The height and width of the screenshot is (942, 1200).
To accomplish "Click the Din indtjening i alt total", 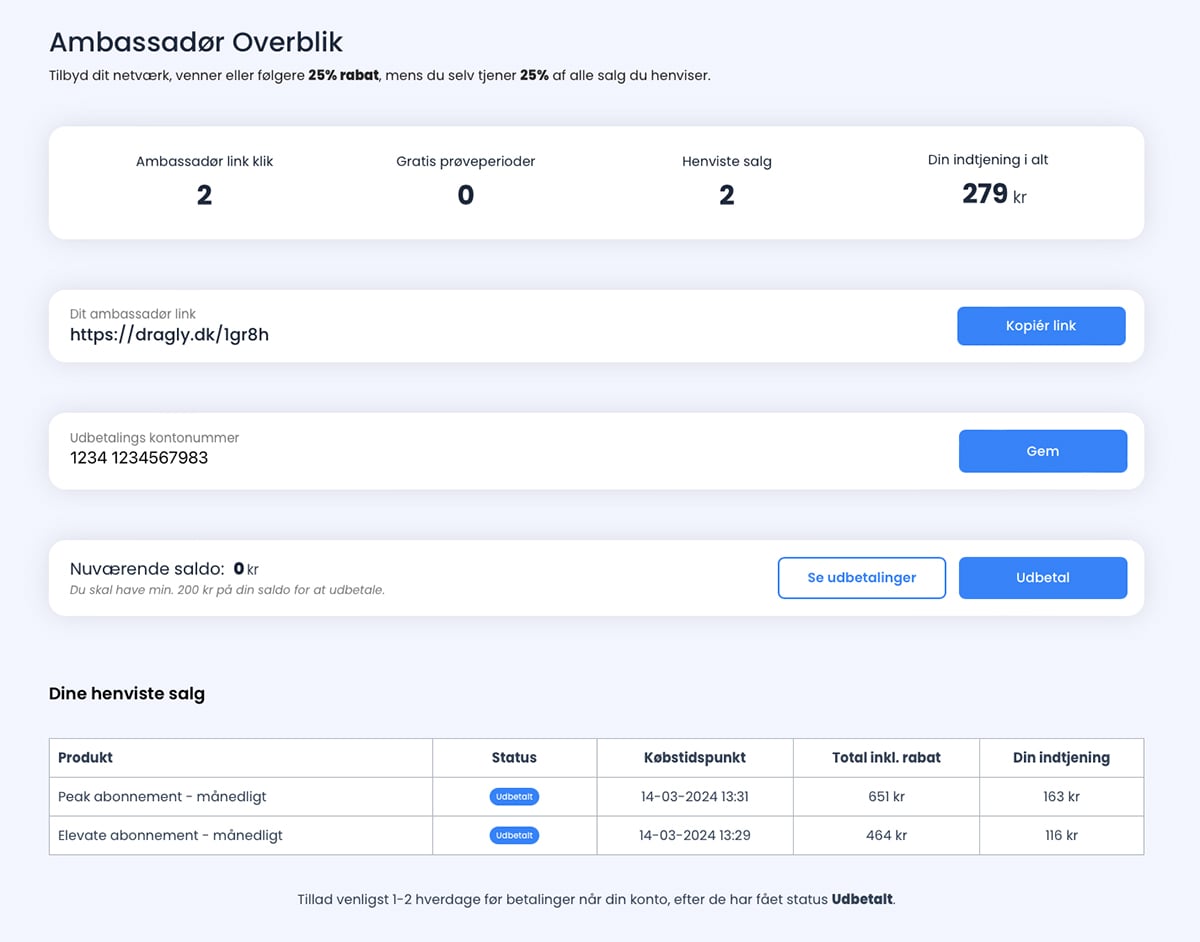I will pyautogui.click(x=988, y=181).
